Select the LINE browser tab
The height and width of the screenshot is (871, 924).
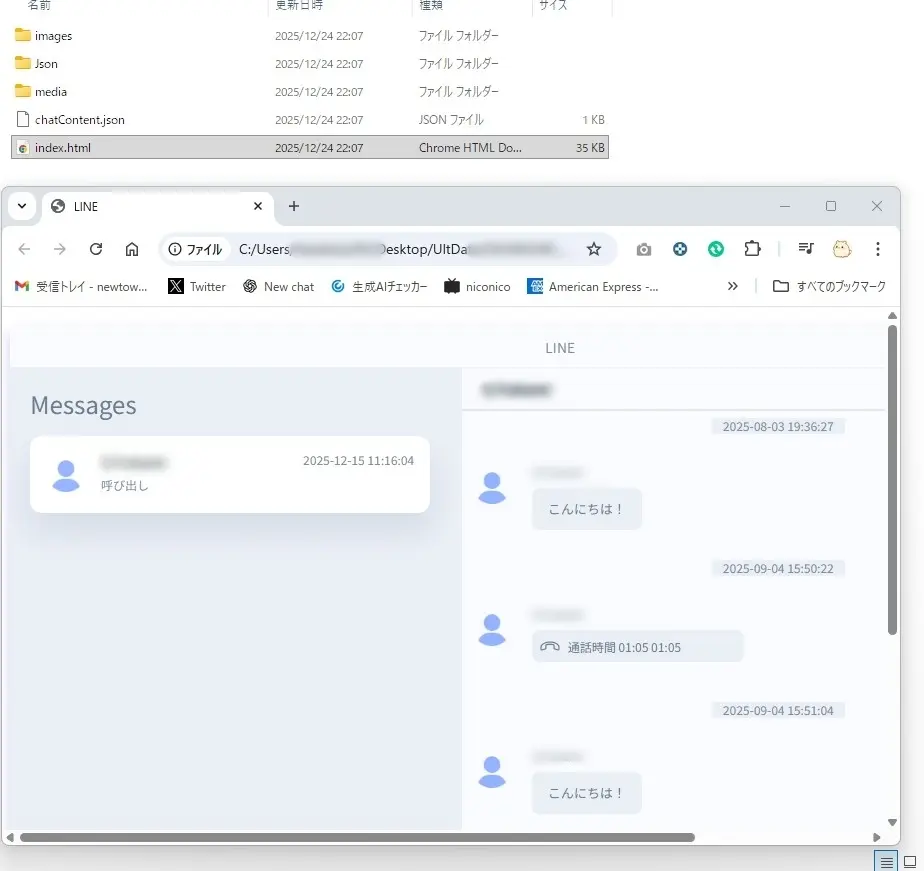point(150,206)
